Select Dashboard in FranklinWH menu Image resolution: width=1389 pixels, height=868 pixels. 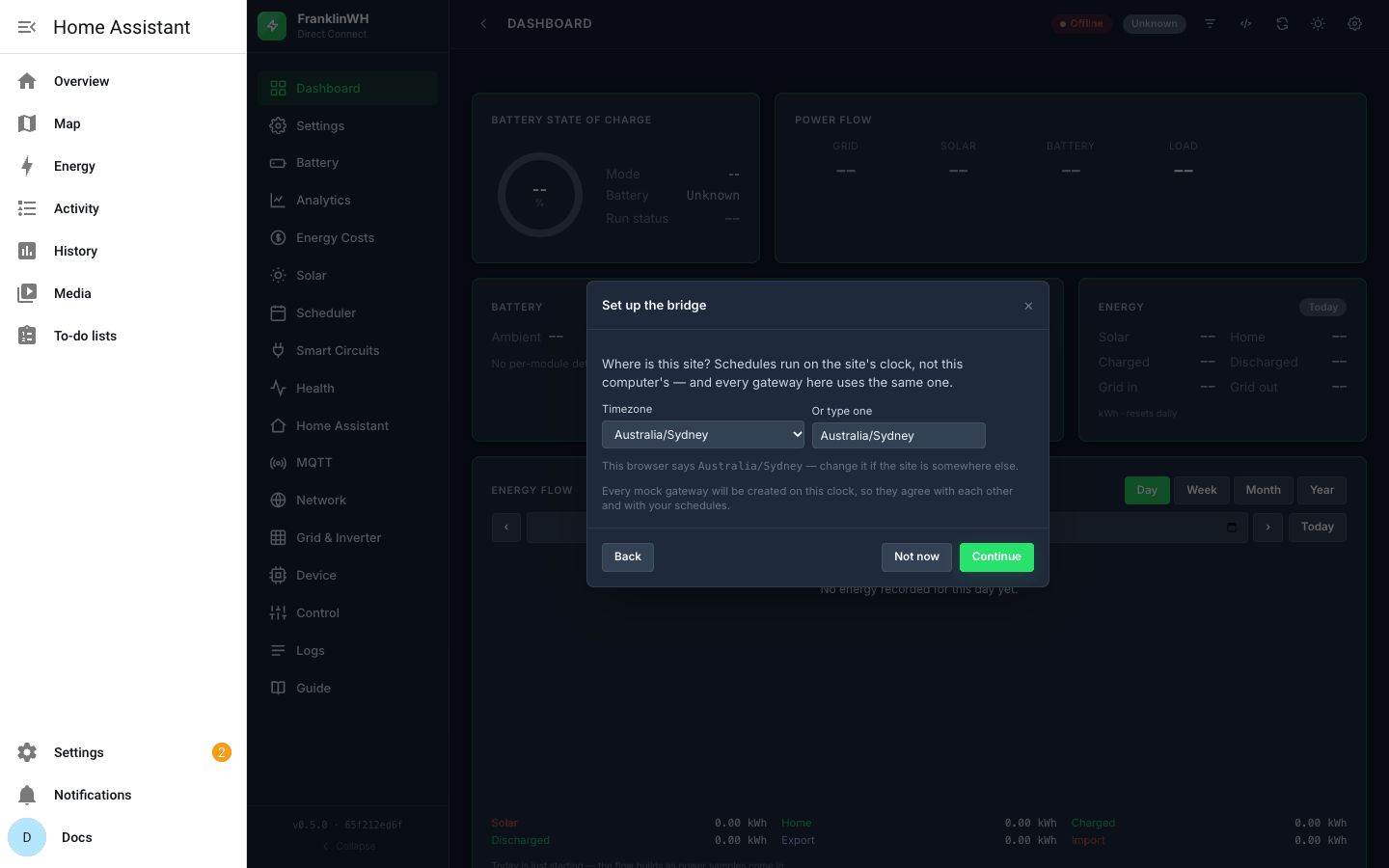tap(347, 88)
